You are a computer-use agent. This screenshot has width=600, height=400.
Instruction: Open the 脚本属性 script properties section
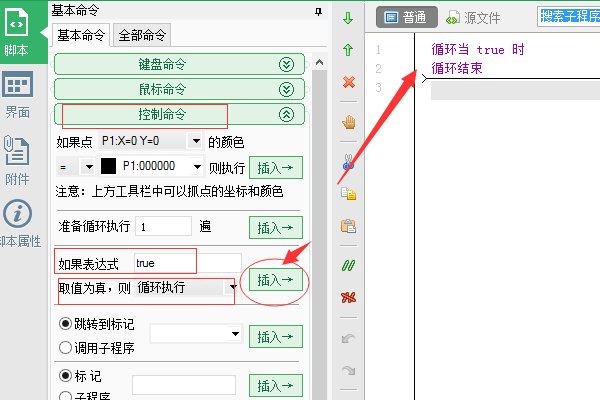point(19,224)
